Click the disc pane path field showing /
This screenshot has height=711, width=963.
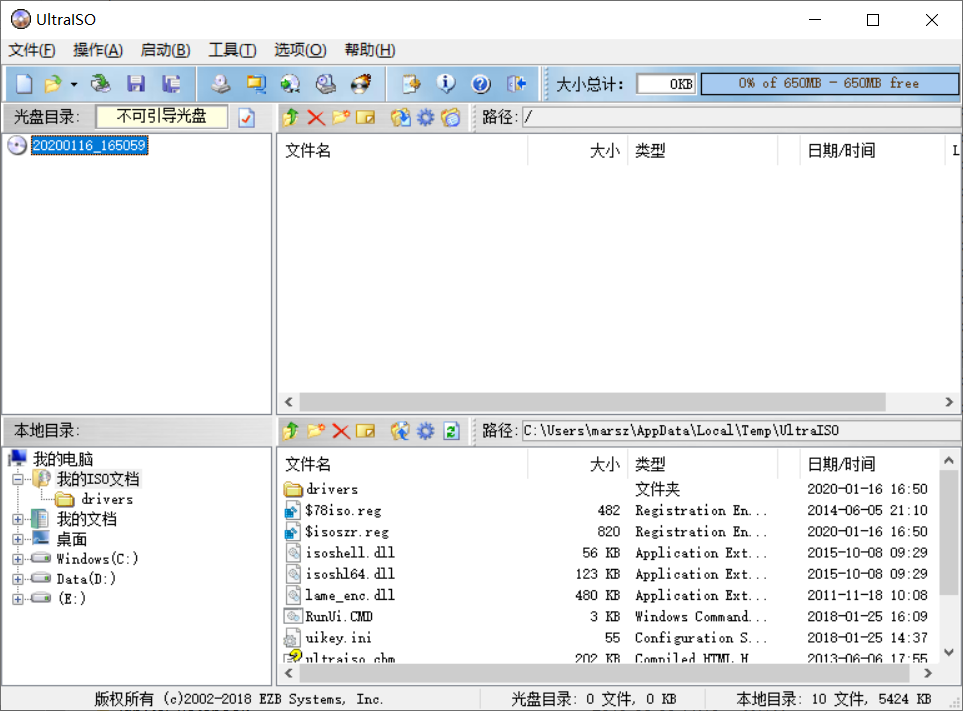tap(741, 117)
